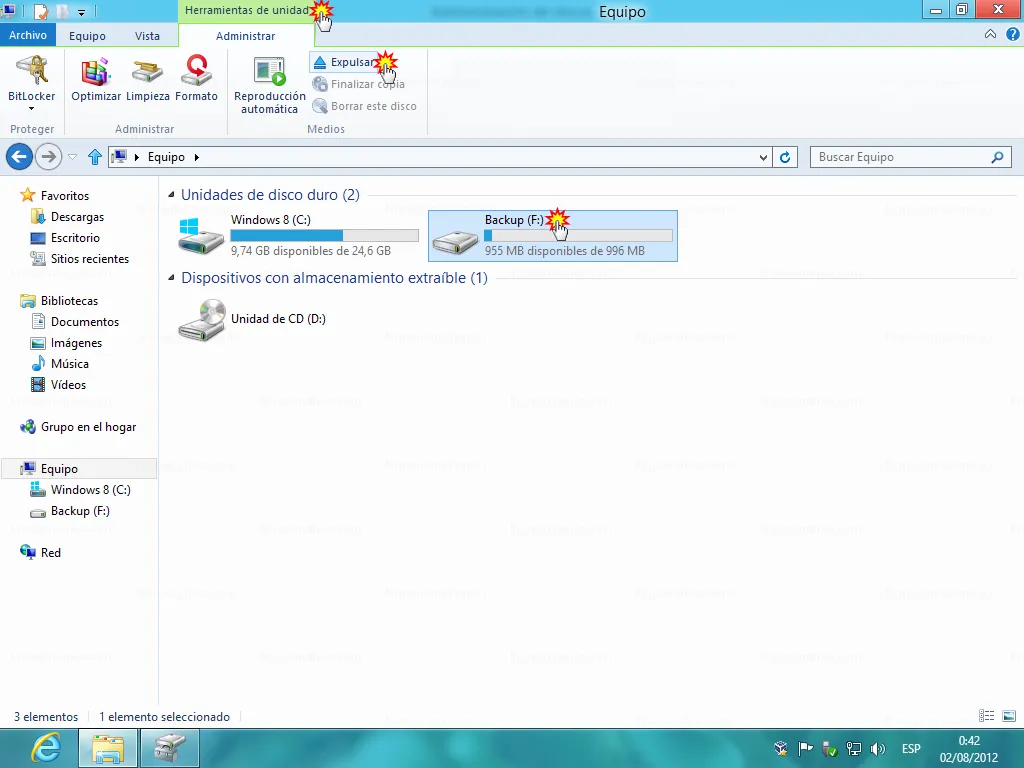Image resolution: width=1024 pixels, height=768 pixels.
Task: Open the Action Center flag icon in the tray
Action: pyautogui.click(x=805, y=748)
